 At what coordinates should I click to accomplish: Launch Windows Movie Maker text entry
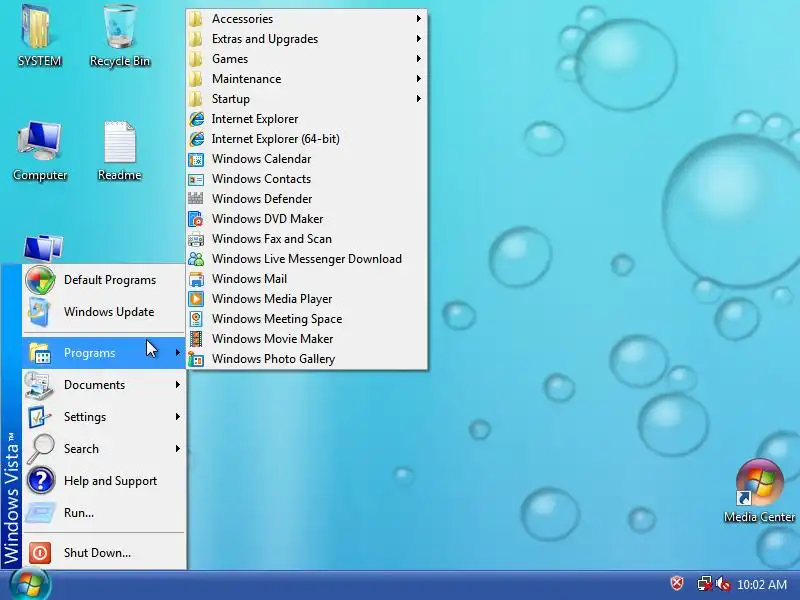point(272,339)
